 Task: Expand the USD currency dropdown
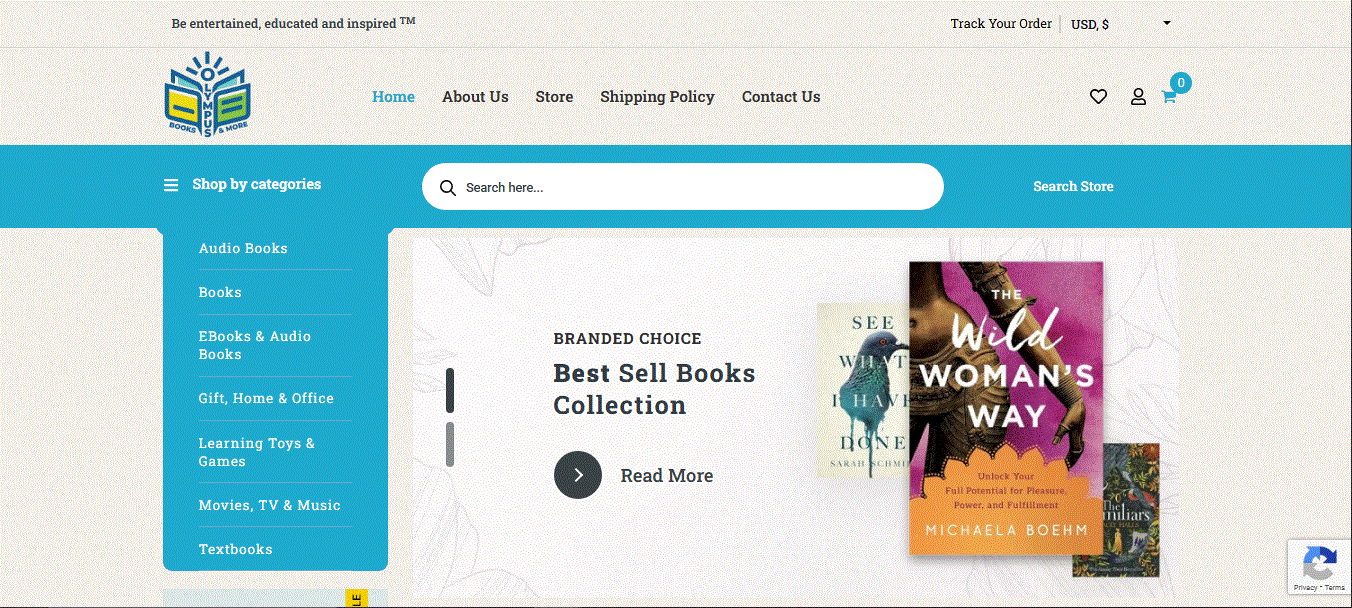[x=1120, y=24]
